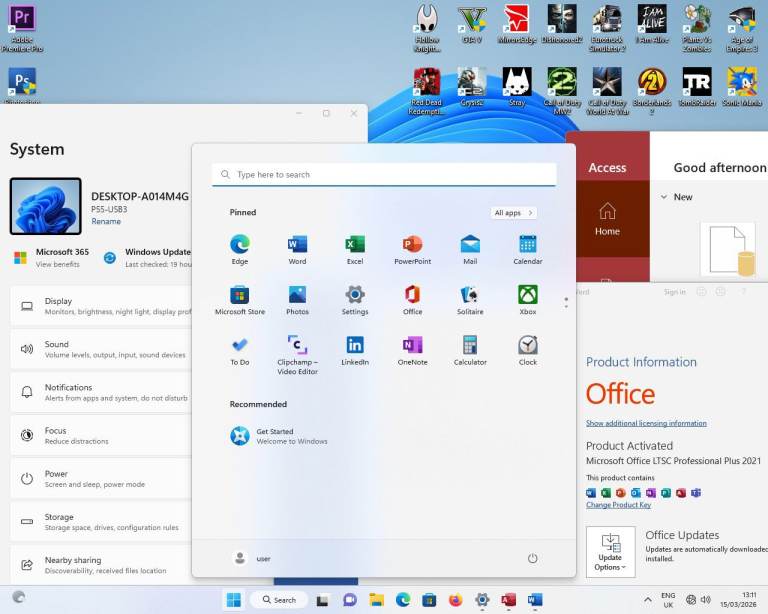Collapse the New section in Access
Screen dimensions: 768x614
[x=664, y=197]
